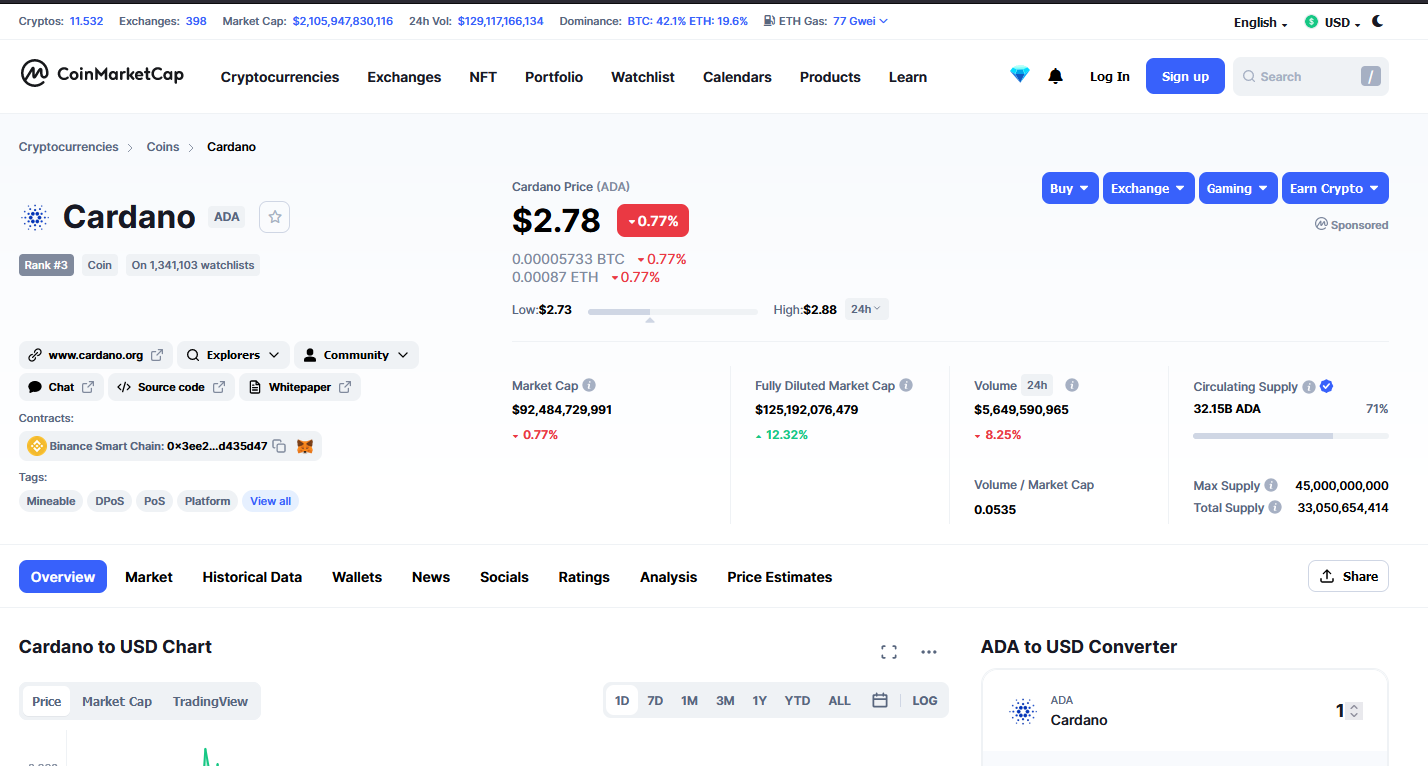Click the CoinMarketCap logo
This screenshot has width=1428, height=766.
click(102, 74)
